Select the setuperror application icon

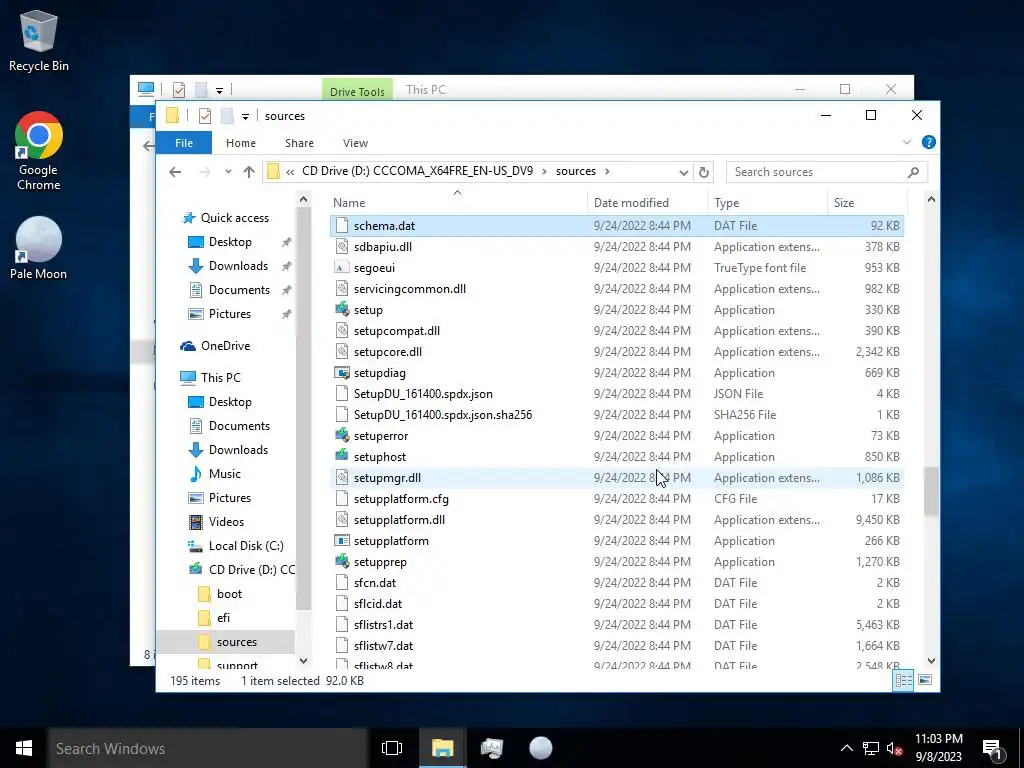click(x=342, y=436)
